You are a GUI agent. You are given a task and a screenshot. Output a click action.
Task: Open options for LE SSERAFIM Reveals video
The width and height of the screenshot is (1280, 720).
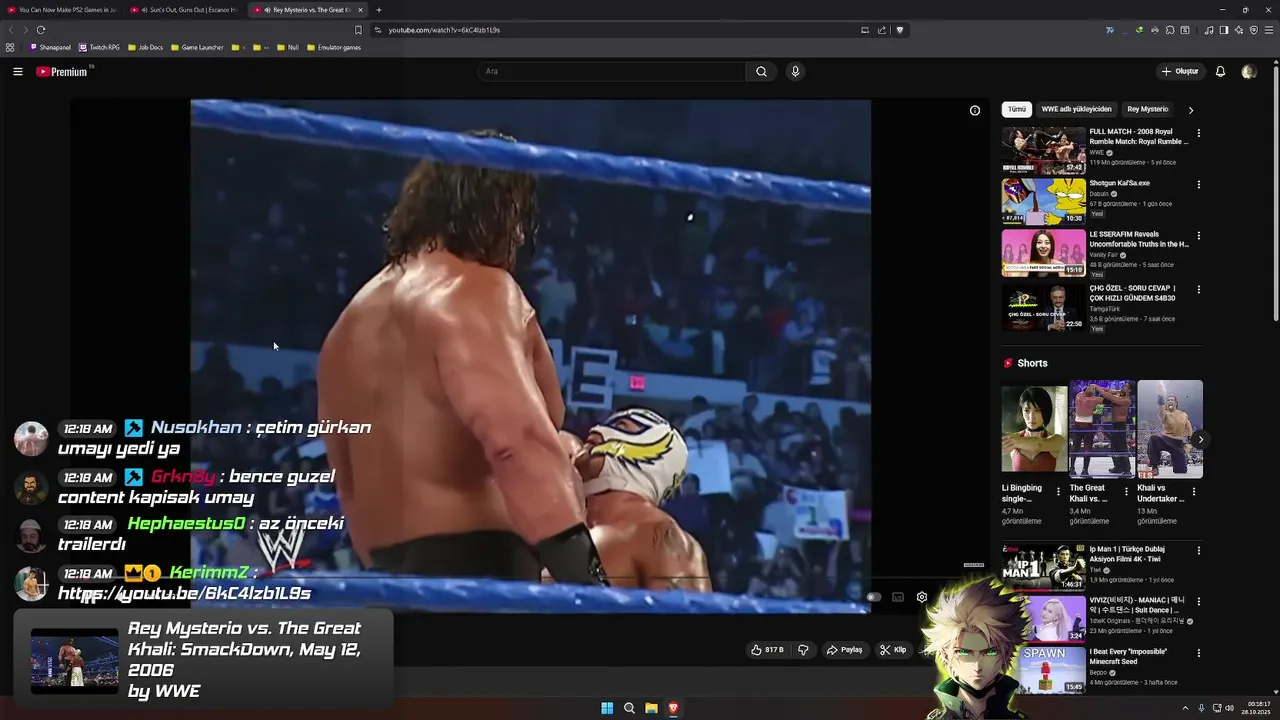click(x=1198, y=236)
